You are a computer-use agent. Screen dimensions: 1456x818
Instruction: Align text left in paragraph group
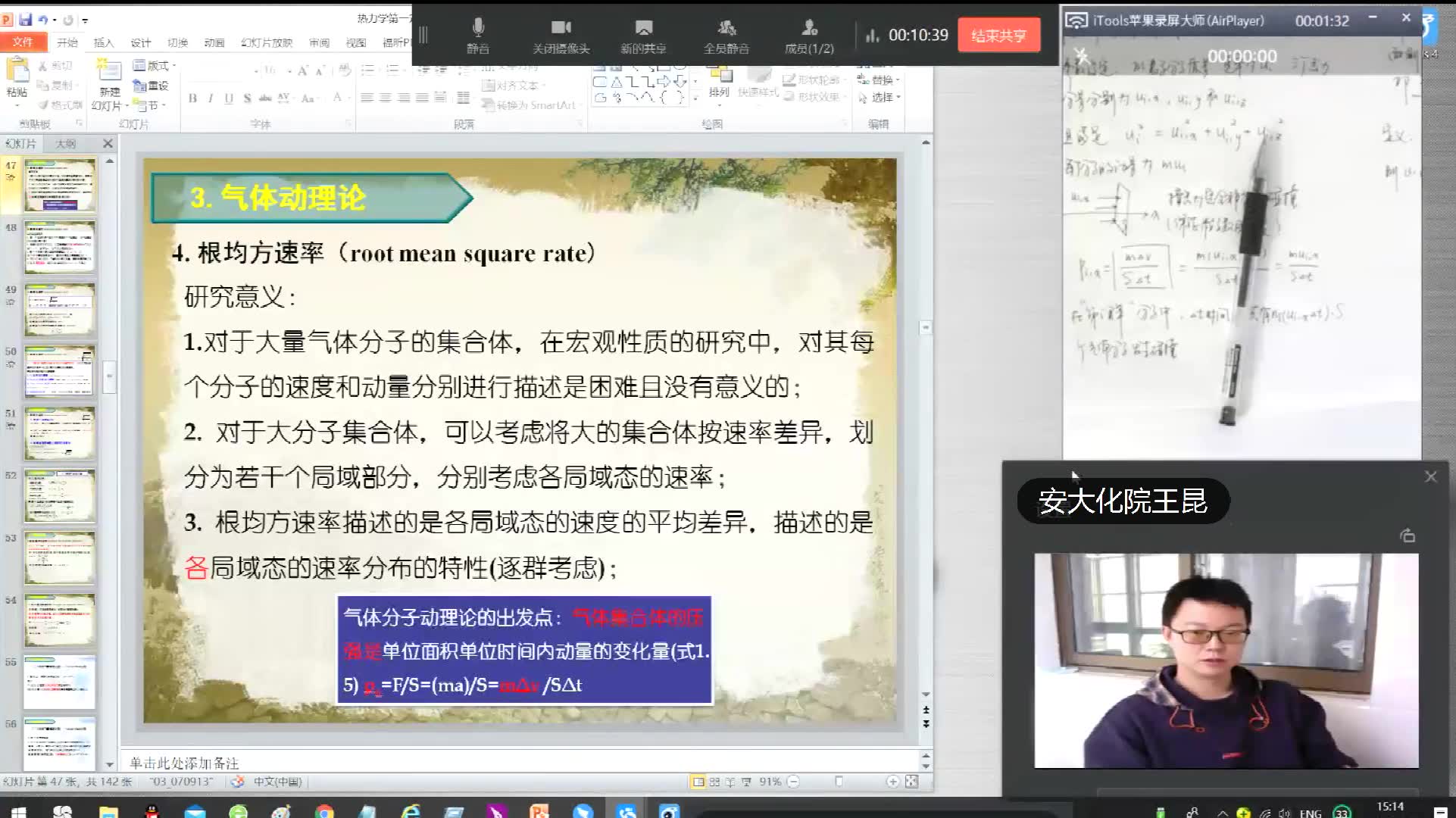coord(367,98)
